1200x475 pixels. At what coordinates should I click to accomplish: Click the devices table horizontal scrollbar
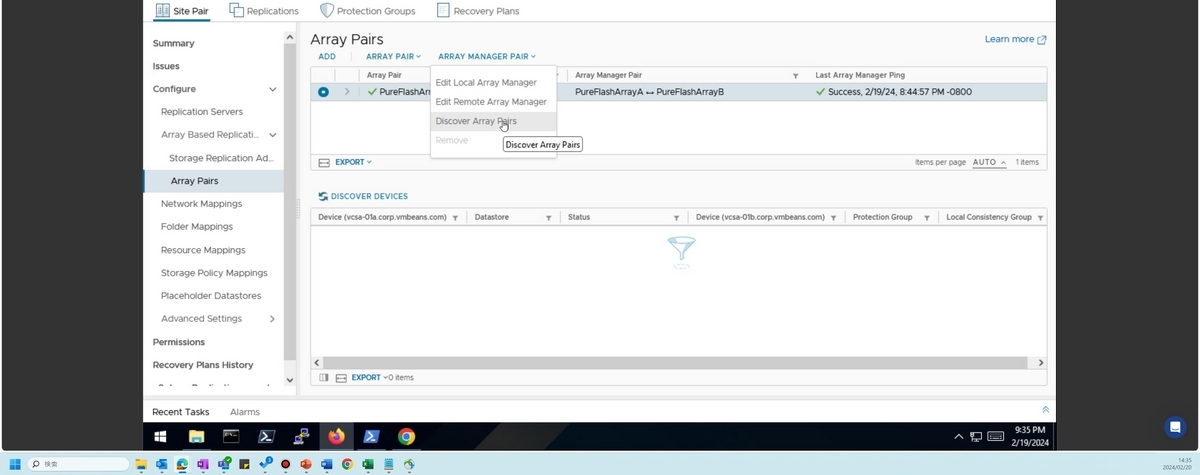tap(675, 363)
